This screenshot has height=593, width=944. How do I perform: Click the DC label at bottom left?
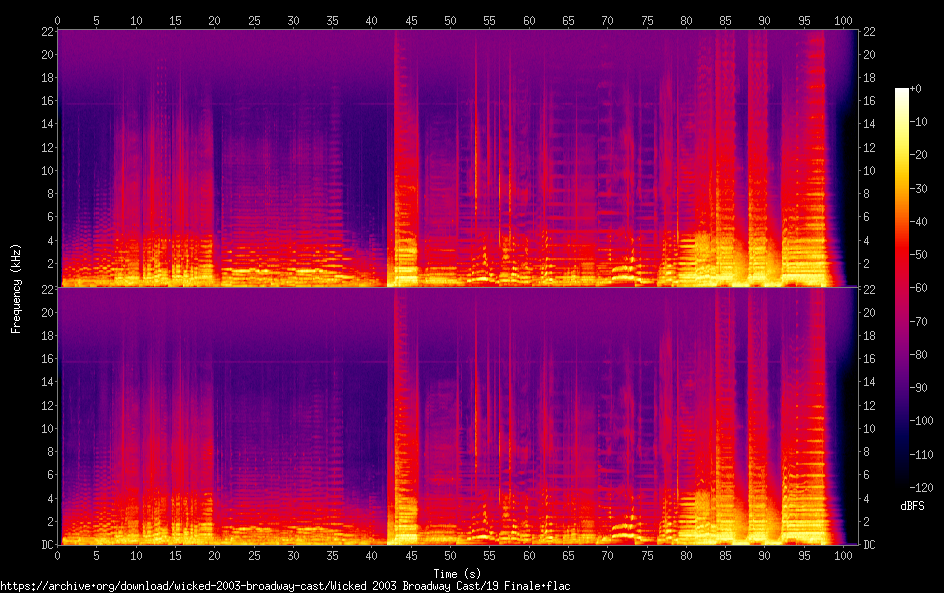click(45, 545)
